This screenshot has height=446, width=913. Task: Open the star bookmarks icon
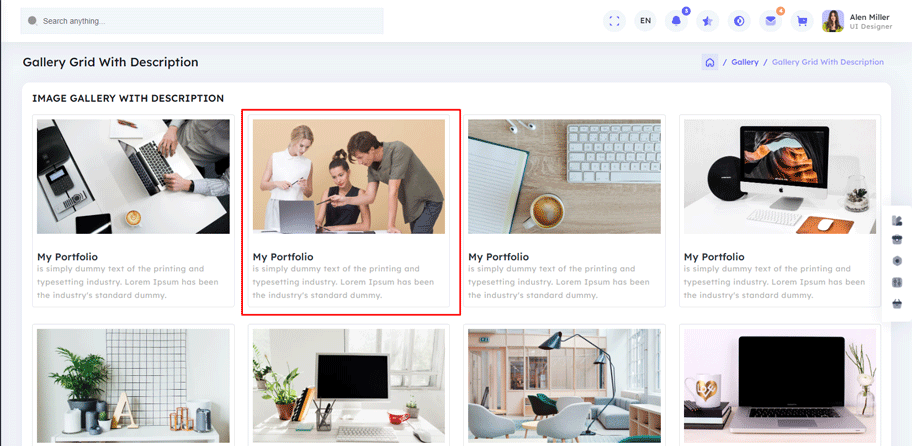[707, 21]
